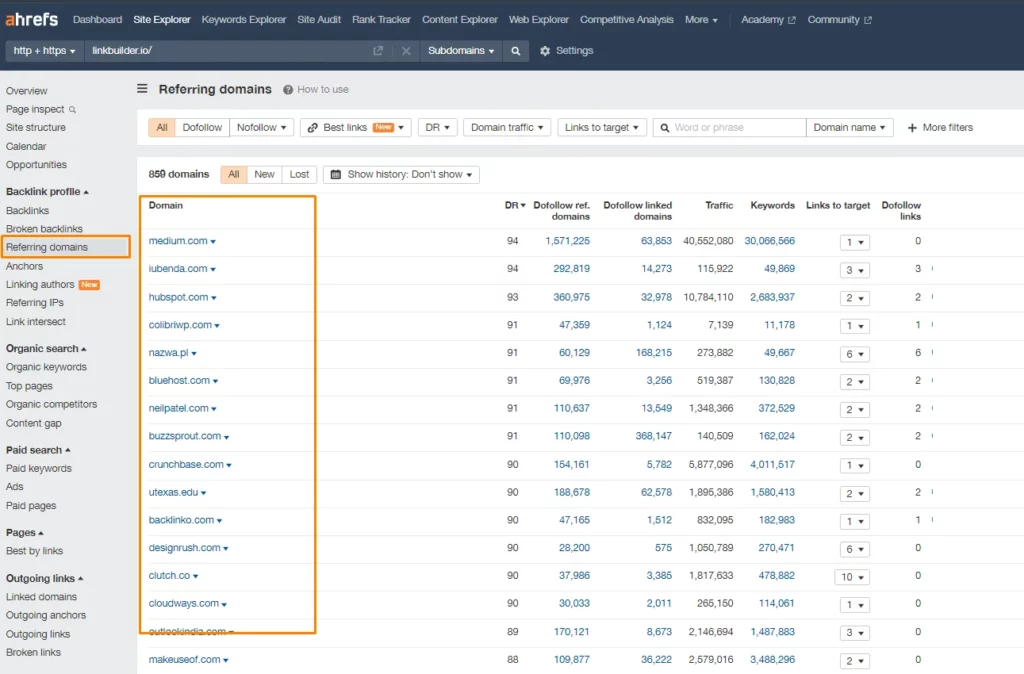Select the Lost domains tab
The width and height of the screenshot is (1024, 674).
click(x=300, y=174)
